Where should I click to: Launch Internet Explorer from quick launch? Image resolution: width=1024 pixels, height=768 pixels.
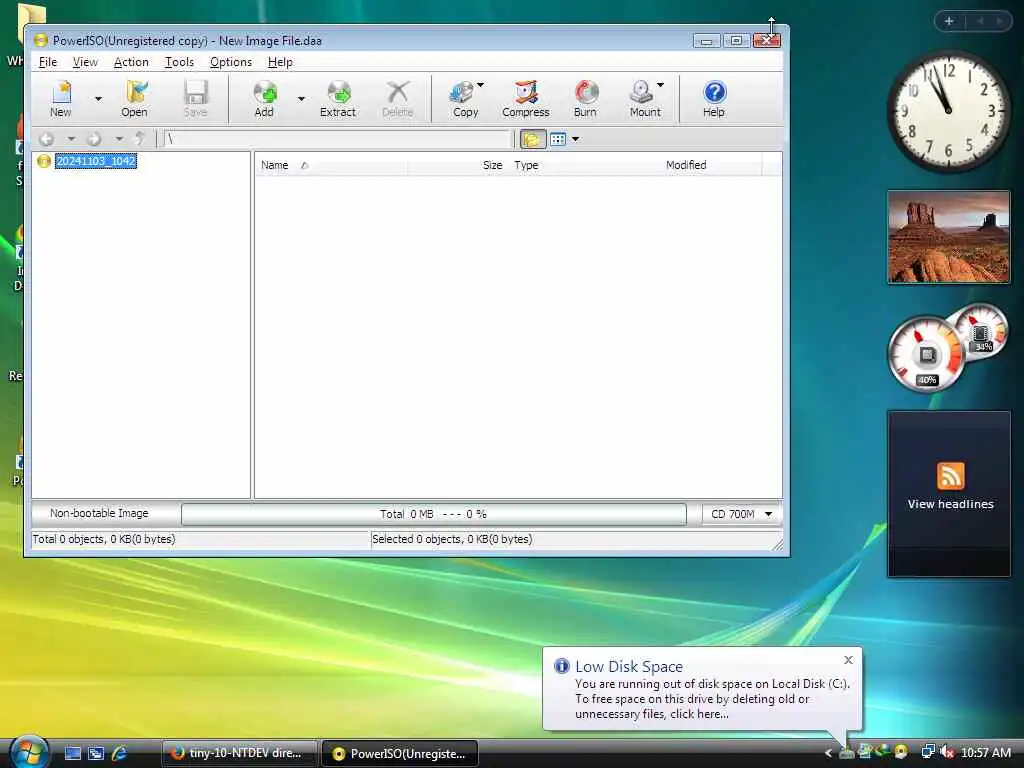120,753
